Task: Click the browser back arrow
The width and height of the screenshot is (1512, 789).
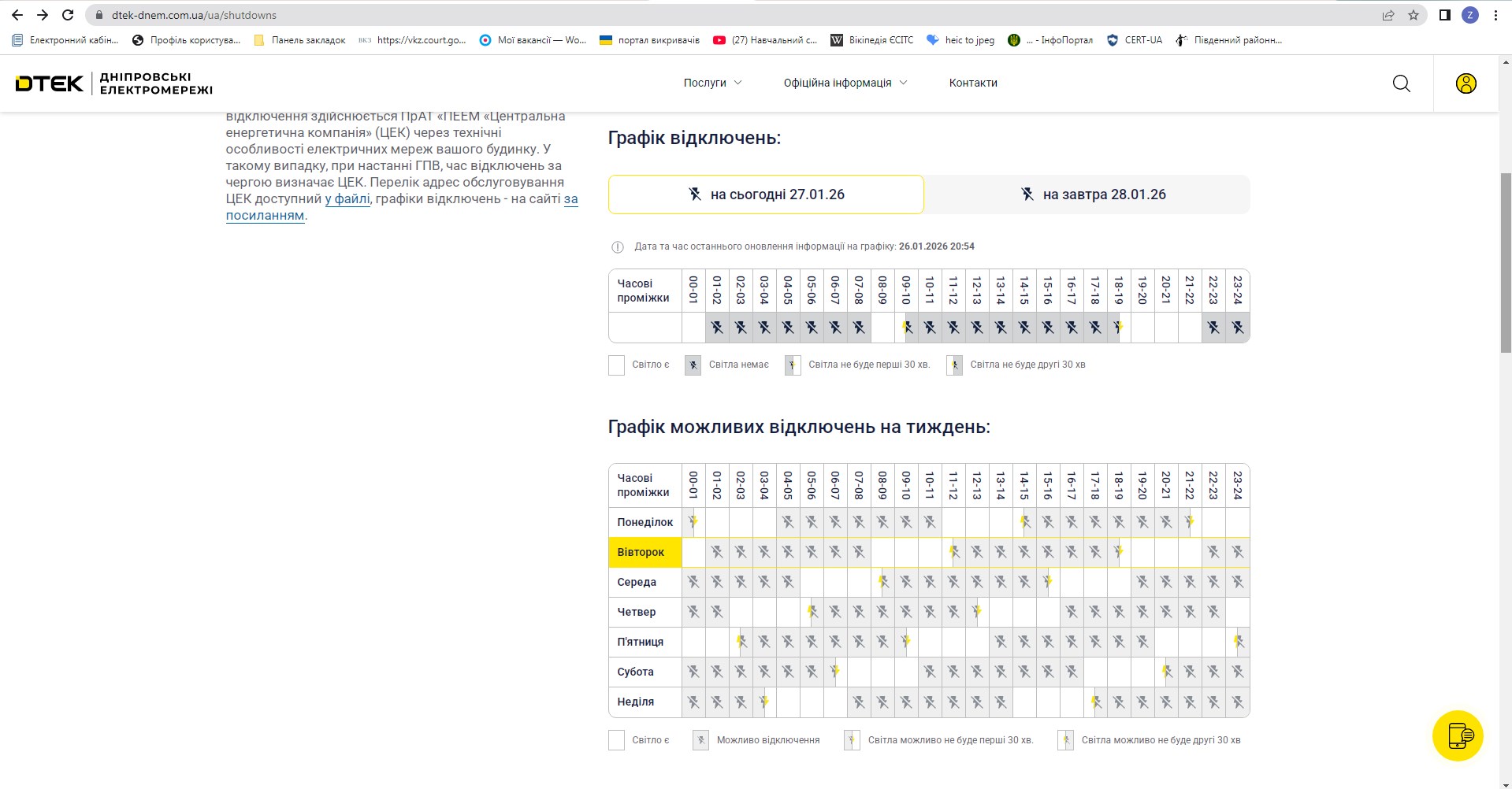Action: click(x=17, y=15)
